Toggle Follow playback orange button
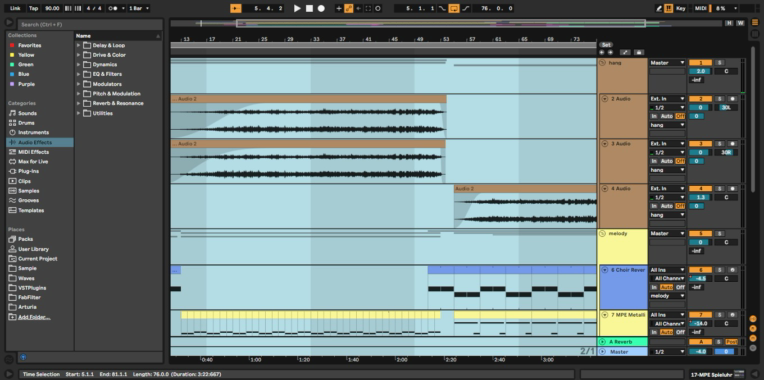764x380 pixels. [235, 8]
